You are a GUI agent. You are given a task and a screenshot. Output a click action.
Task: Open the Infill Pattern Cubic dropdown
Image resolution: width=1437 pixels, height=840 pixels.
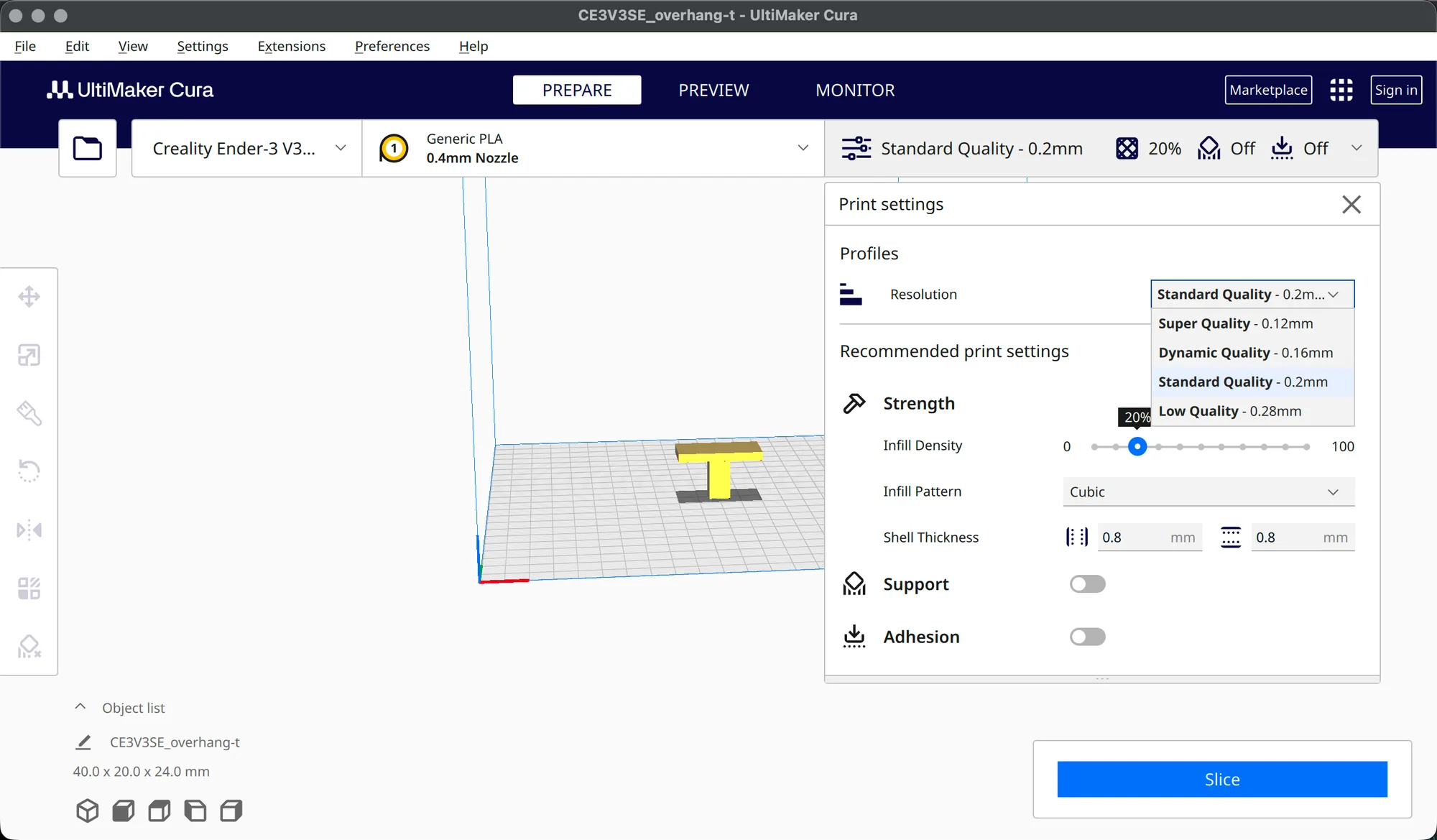click(1209, 491)
